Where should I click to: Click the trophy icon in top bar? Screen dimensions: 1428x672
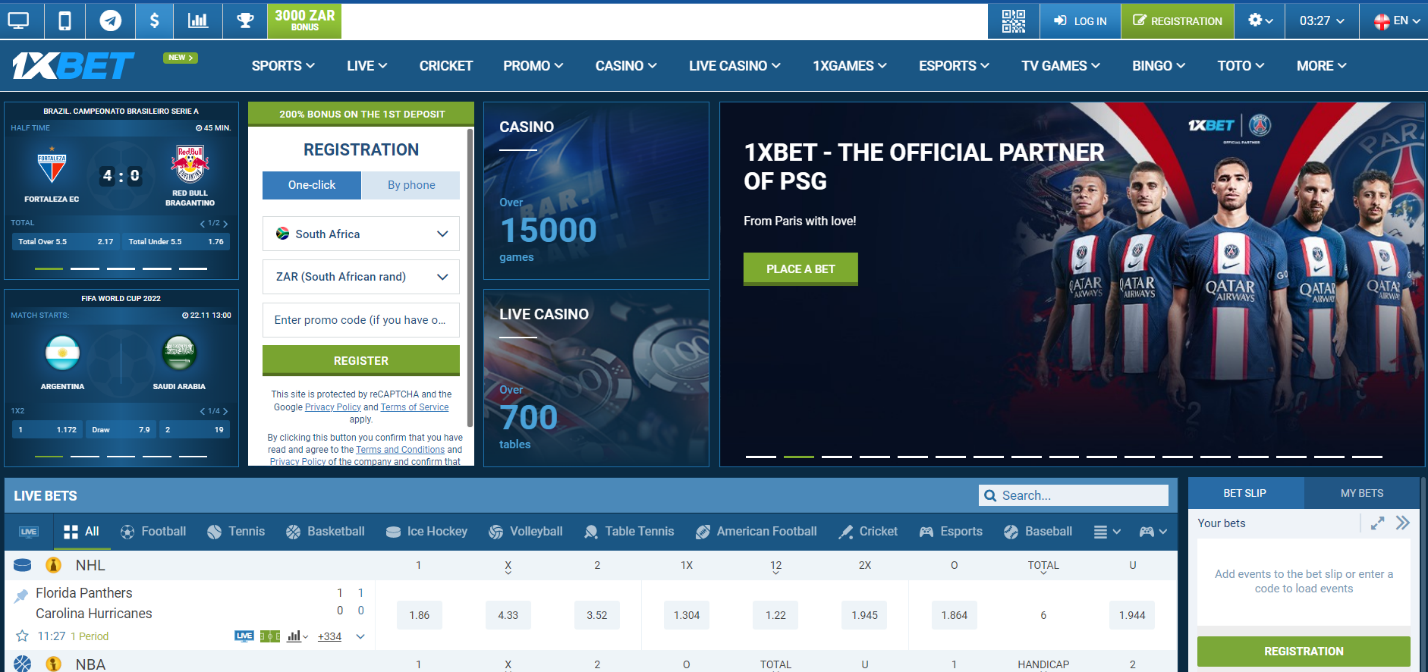click(x=244, y=20)
